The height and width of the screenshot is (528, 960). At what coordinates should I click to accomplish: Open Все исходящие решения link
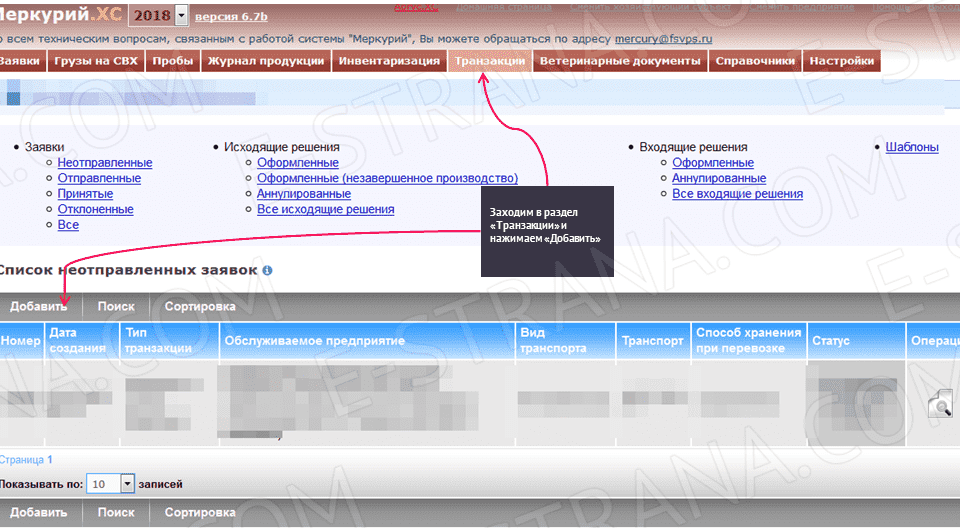coord(326,209)
